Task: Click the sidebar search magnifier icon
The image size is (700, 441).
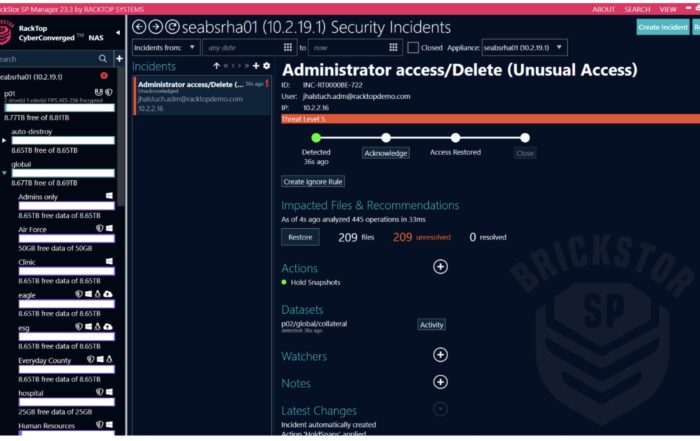Action: (103, 58)
